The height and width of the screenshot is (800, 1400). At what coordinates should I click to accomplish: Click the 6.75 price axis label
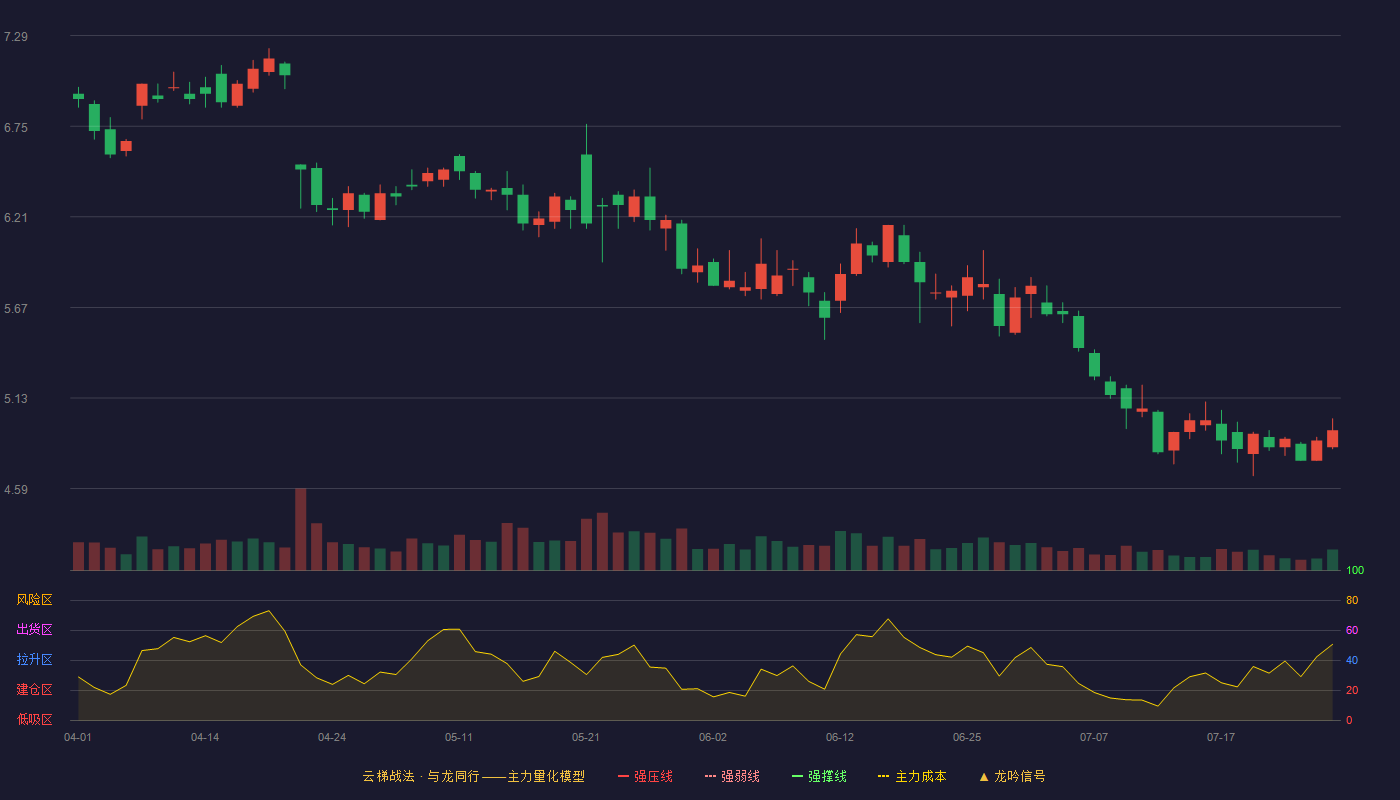[x=16, y=128]
